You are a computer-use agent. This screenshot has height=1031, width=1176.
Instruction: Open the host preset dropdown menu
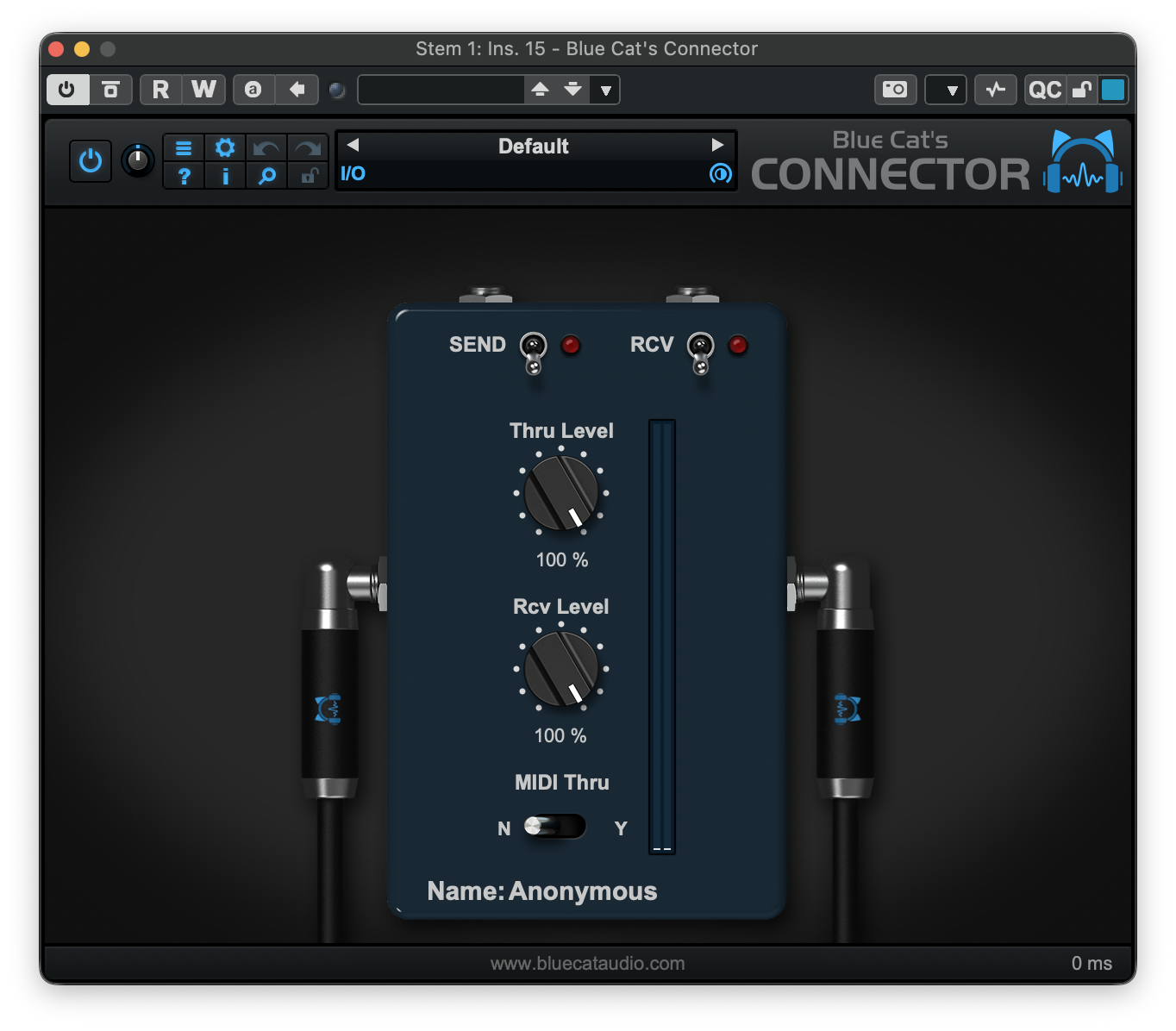click(x=606, y=90)
